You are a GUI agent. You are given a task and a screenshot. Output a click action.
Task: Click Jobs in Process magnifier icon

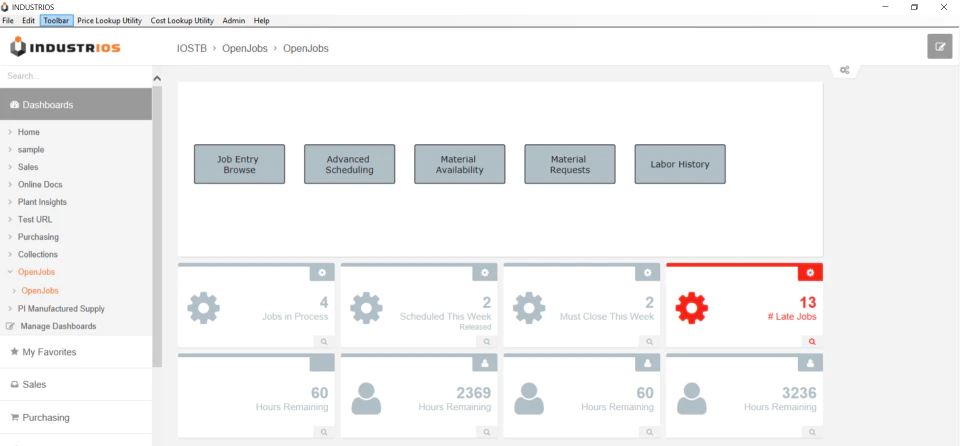click(324, 342)
